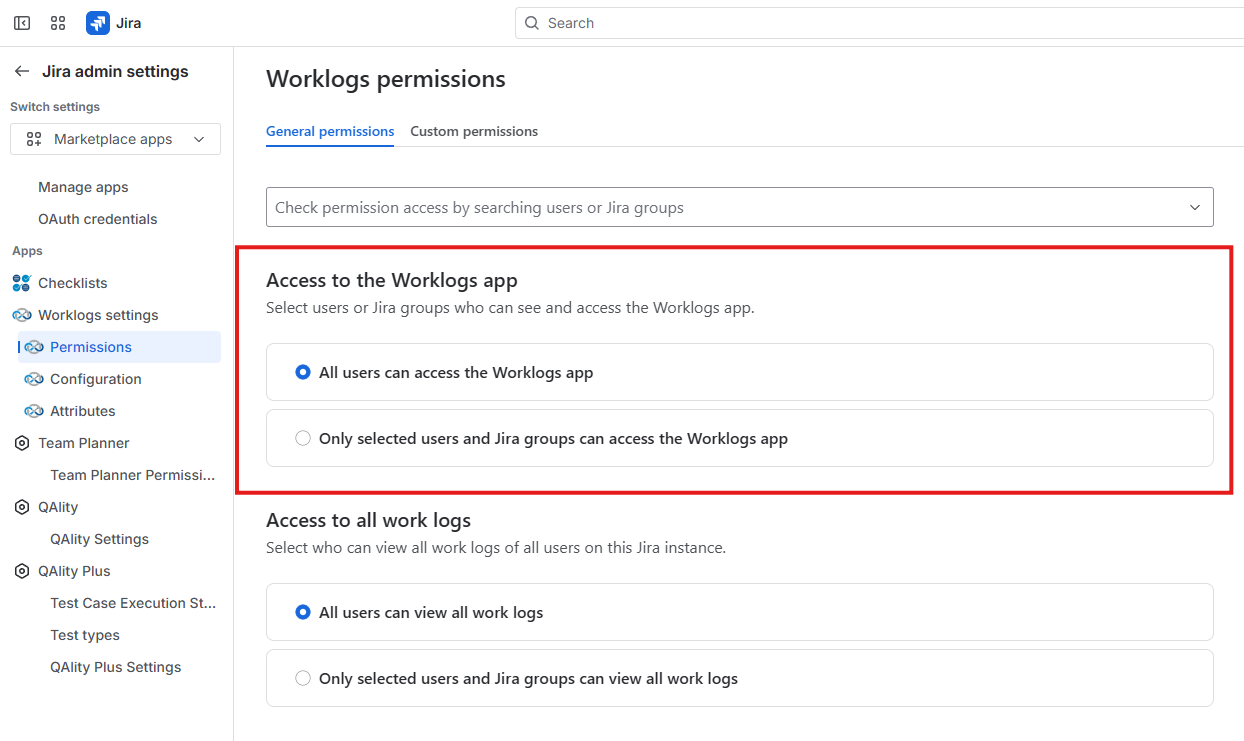
Task: Focus the top Search field
Action: pos(879,23)
